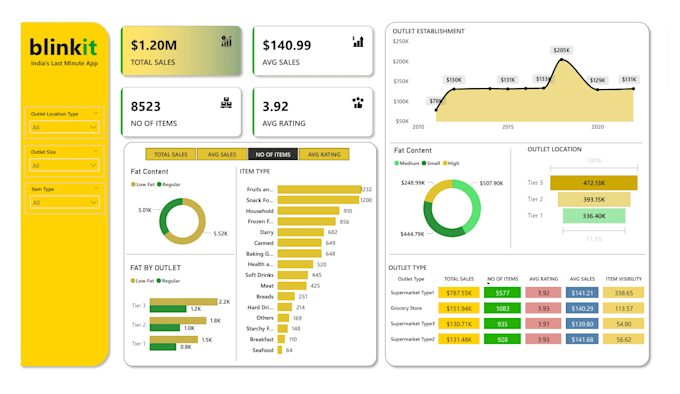Select the Baking G... bar showing 648

(300, 254)
